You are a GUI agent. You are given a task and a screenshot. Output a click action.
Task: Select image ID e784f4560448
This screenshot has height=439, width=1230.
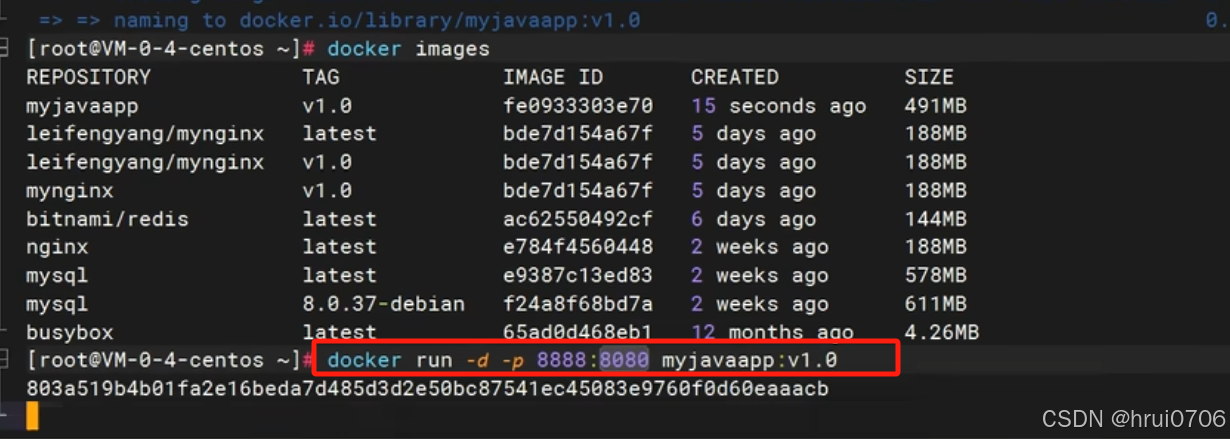(578, 247)
